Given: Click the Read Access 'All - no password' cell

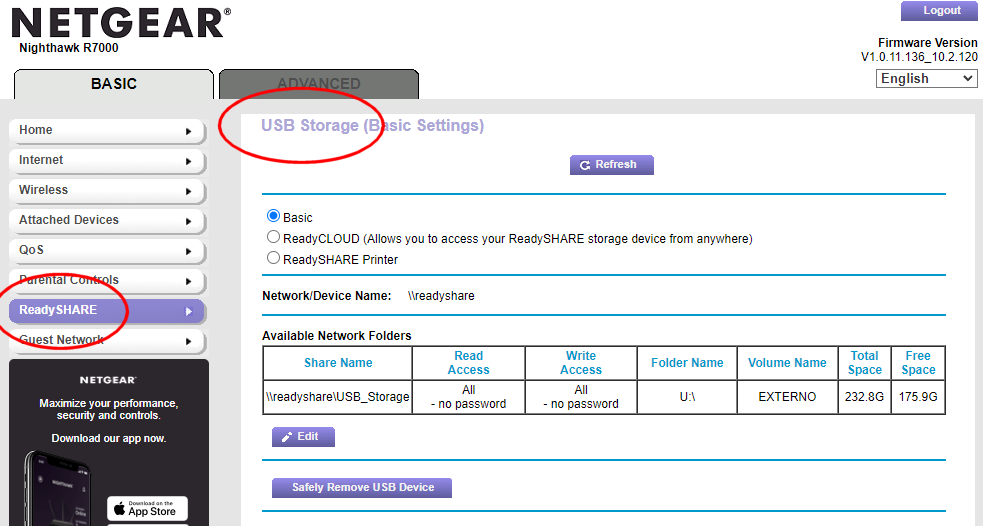Looking at the screenshot, I should 468,397.
